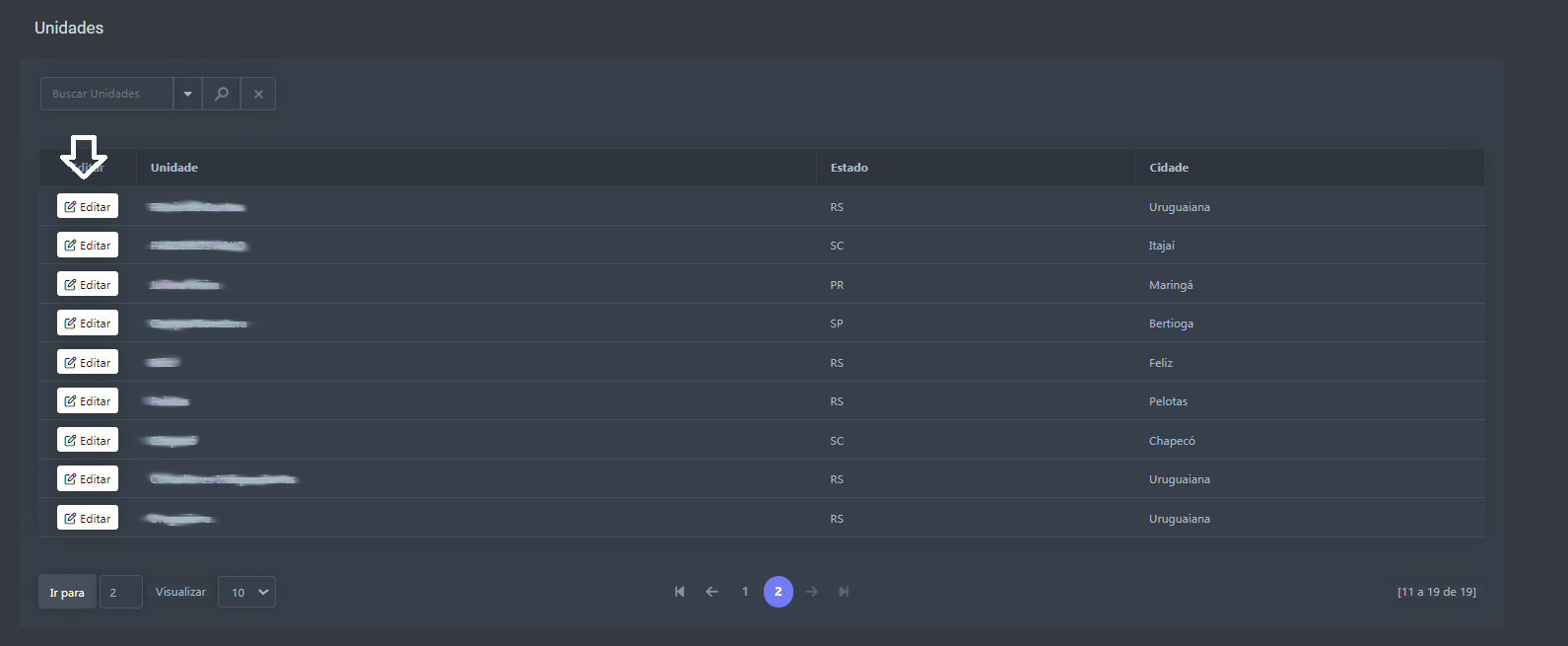Edit the Bertioga unit row
This screenshot has height=646, width=1568.
coord(88,323)
